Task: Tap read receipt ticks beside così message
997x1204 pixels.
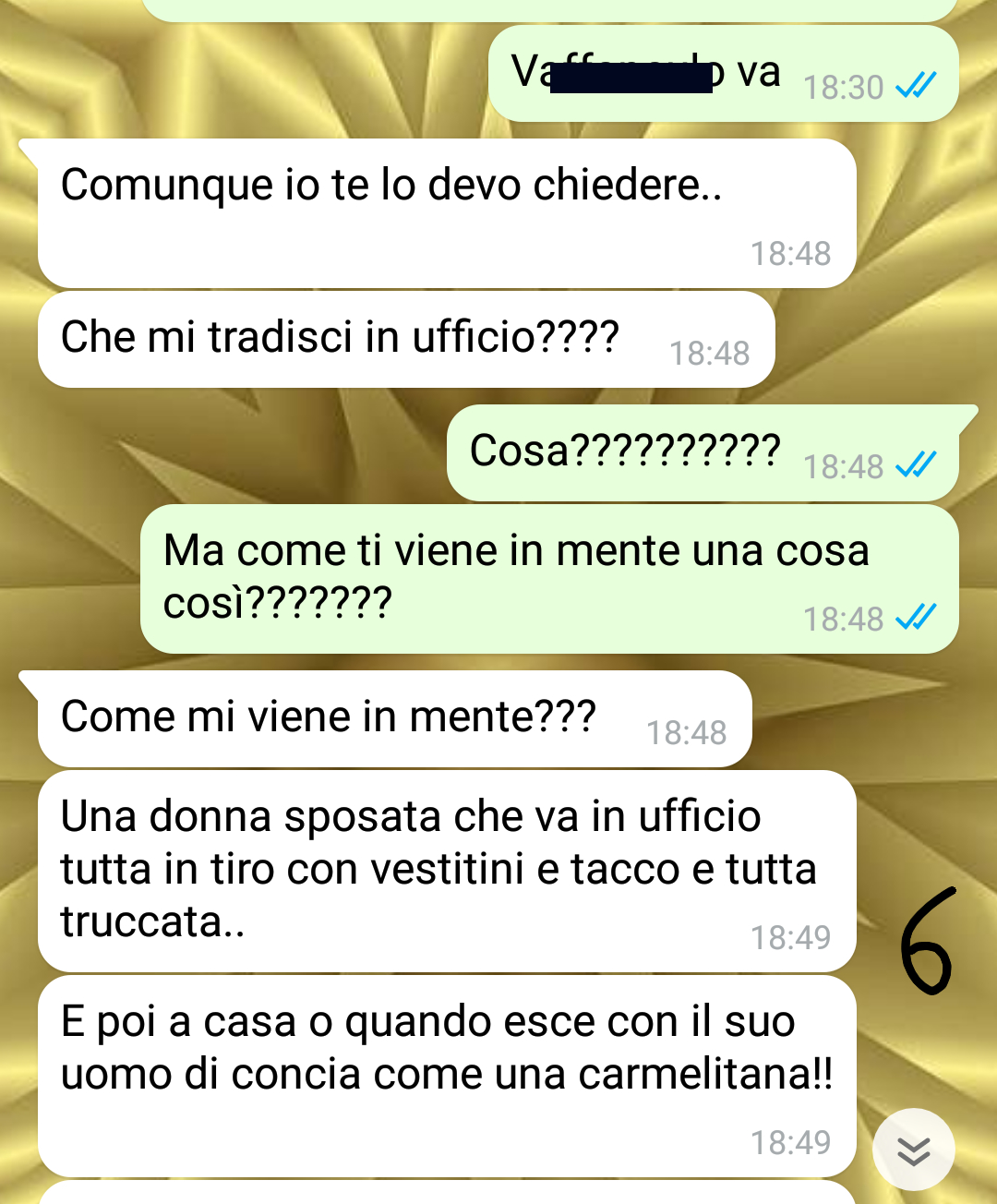Action: tap(916, 617)
